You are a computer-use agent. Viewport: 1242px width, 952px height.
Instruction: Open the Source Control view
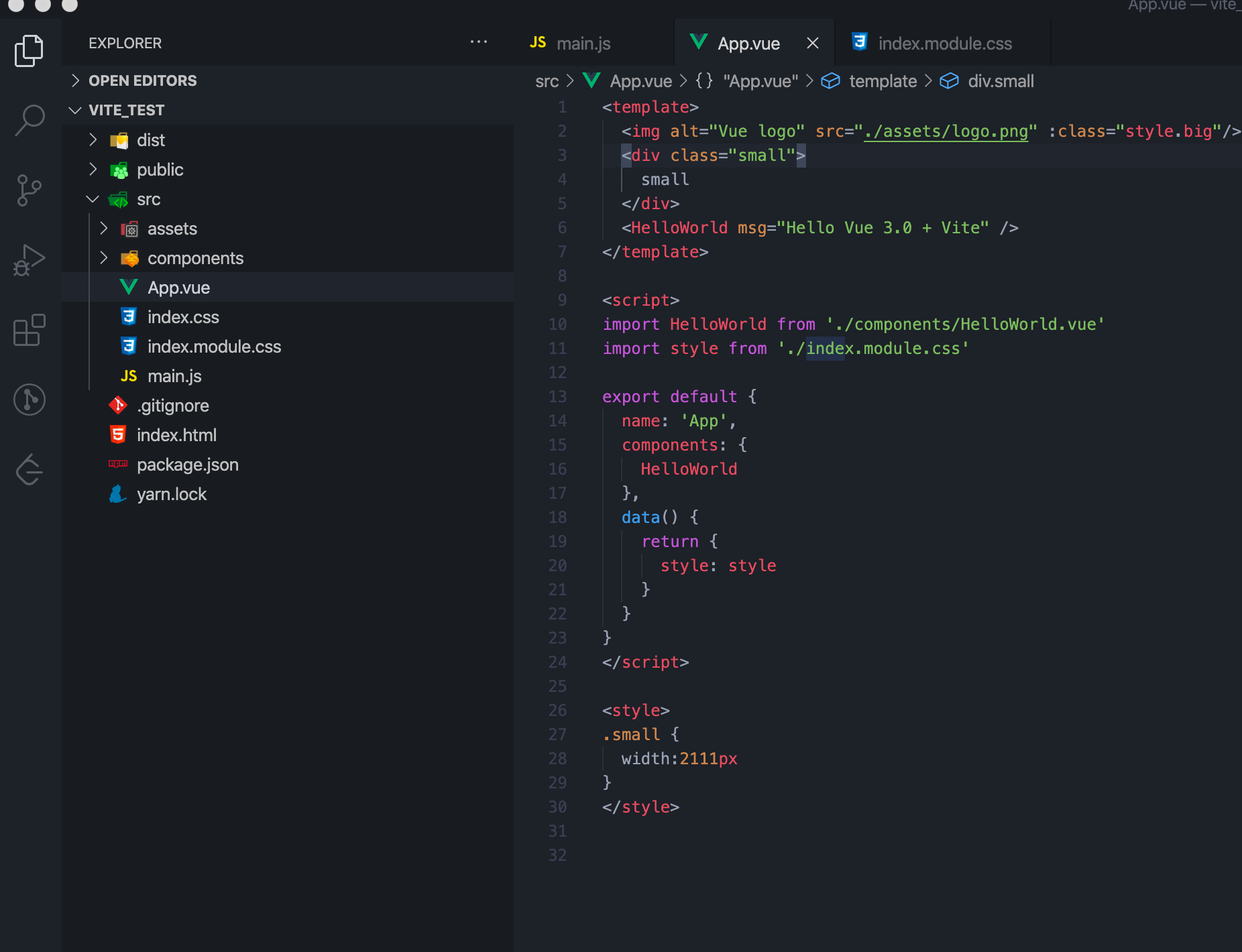(29, 190)
